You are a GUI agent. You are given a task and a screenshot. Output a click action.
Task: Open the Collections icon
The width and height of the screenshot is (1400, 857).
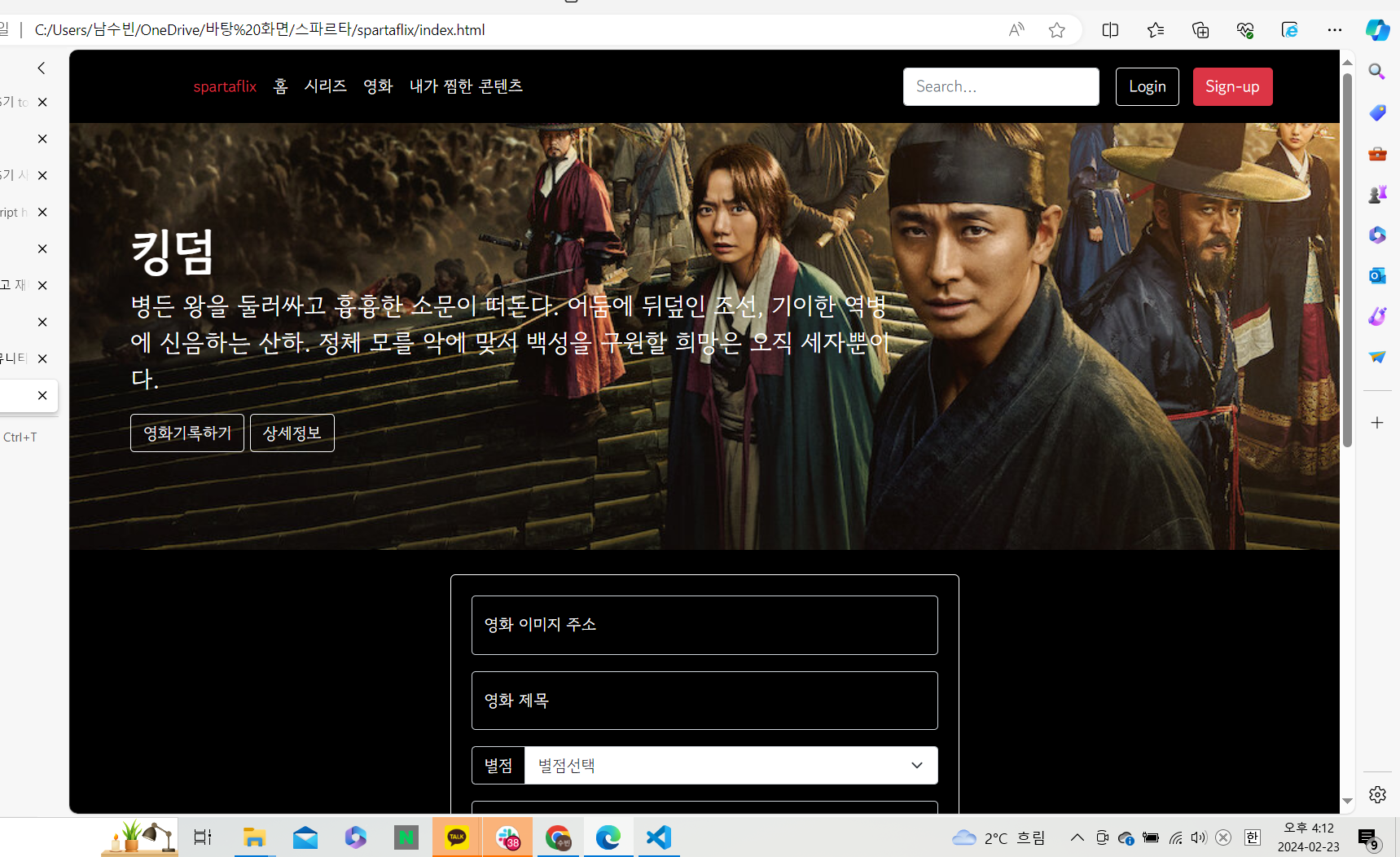tap(1200, 30)
